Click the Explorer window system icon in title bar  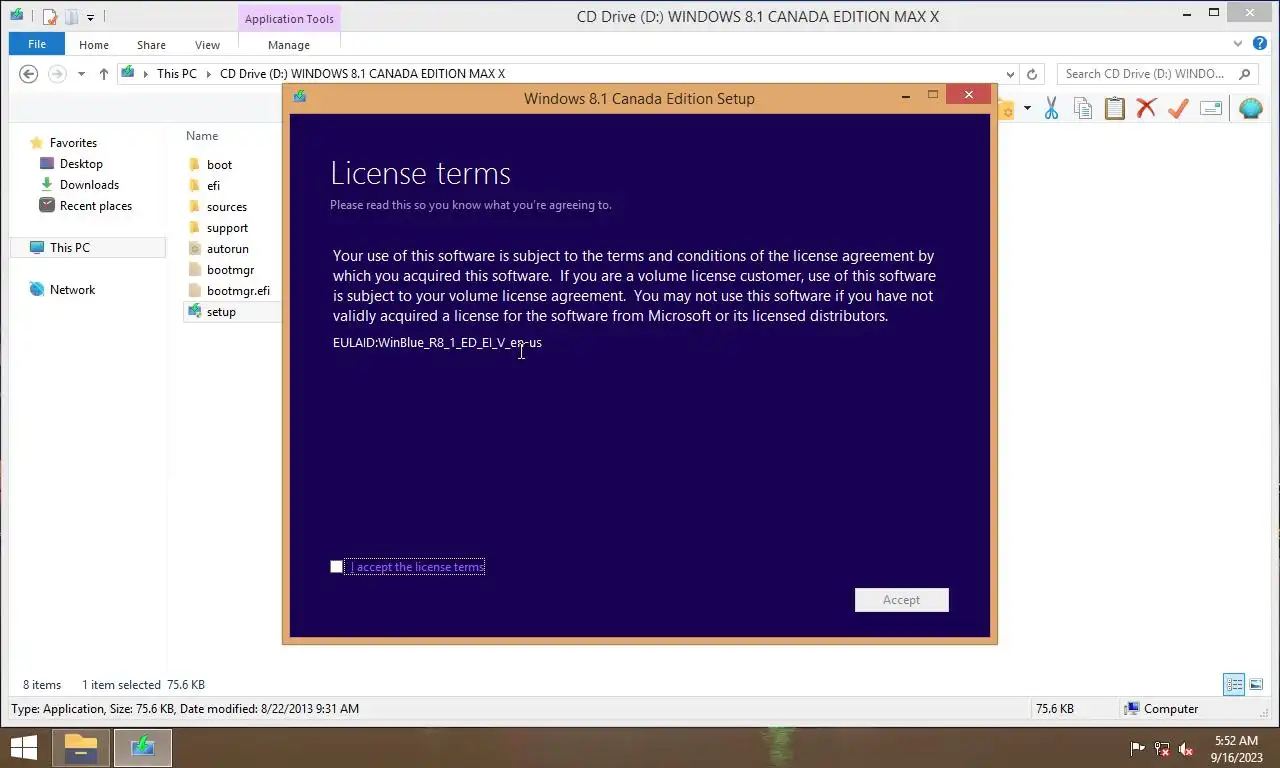(x=17, y=15)
